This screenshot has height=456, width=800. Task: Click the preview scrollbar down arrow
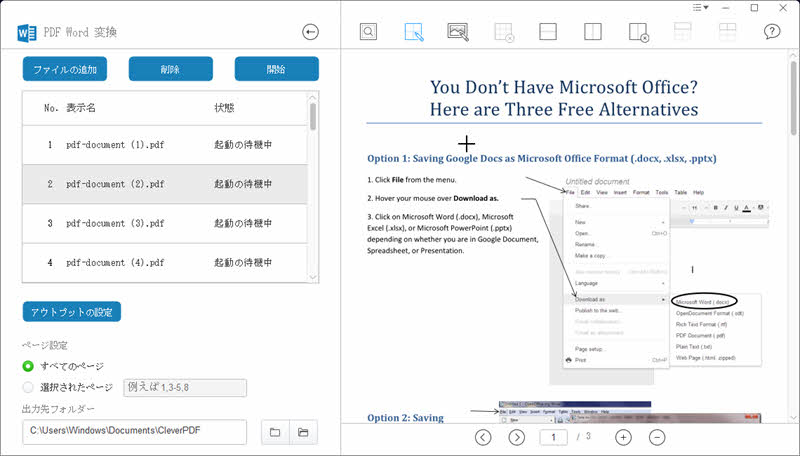793,418
